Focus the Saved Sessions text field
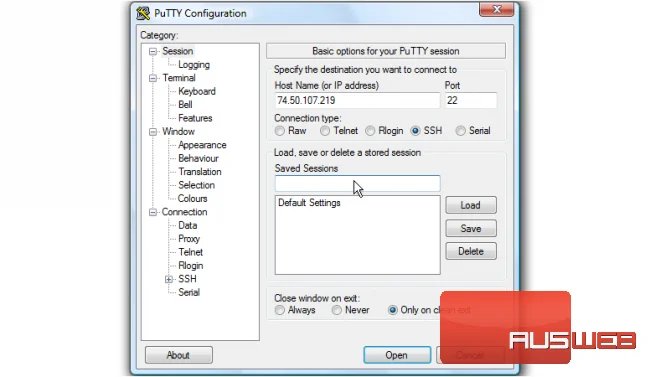 click(x=357, y=183)
